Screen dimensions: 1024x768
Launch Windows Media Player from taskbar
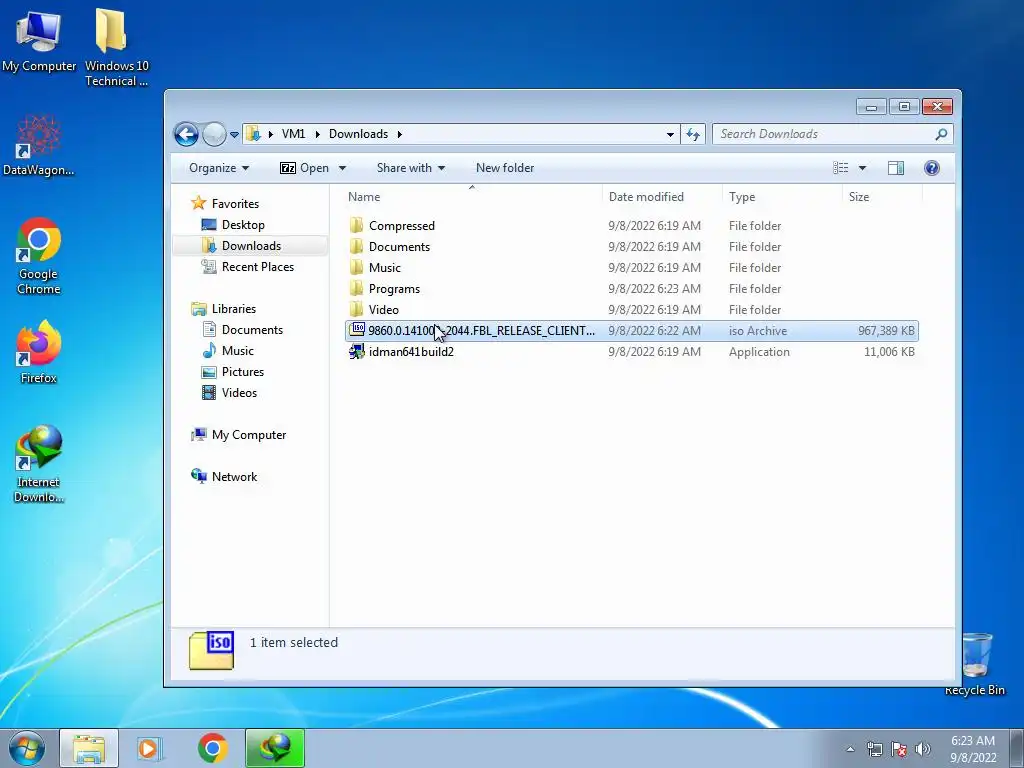pos(149,748)
